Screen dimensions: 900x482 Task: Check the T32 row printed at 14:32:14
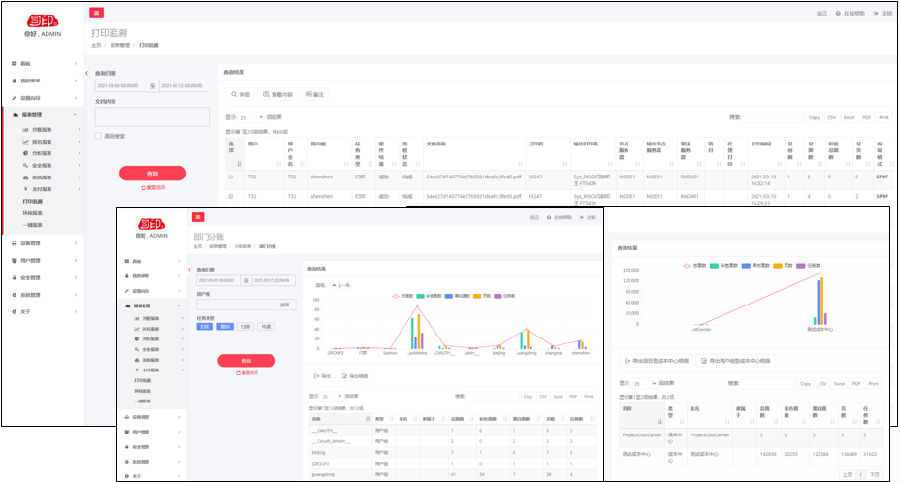[x=231, y=177]
